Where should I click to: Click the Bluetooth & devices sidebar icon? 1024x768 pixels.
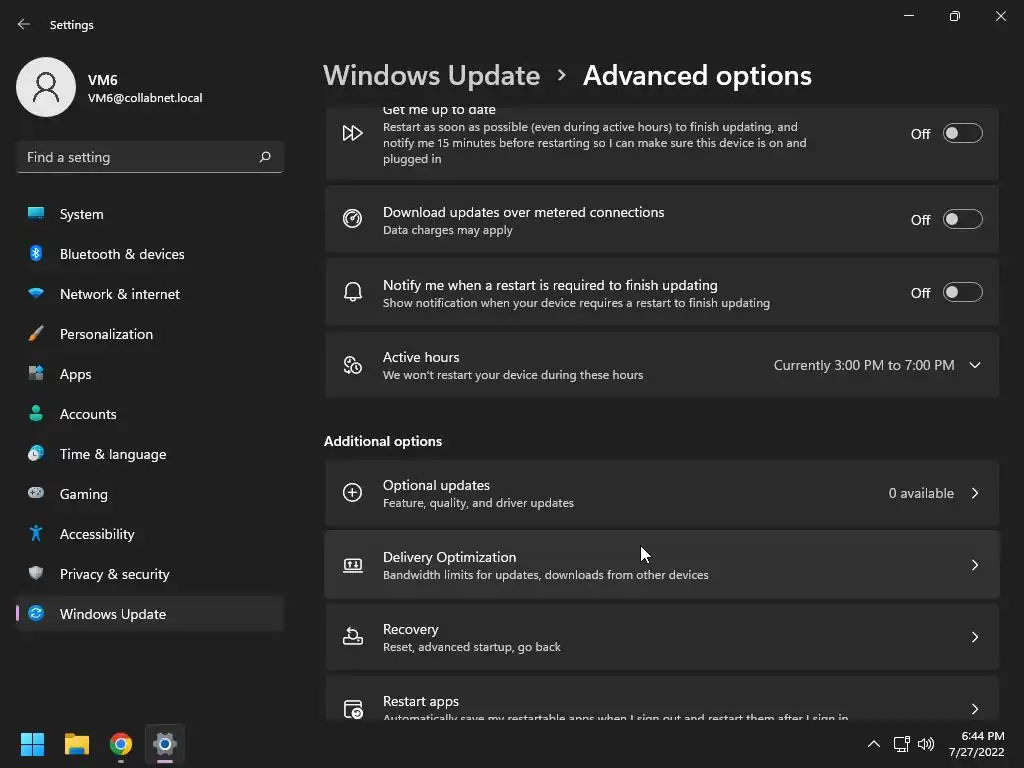point(36,254)
